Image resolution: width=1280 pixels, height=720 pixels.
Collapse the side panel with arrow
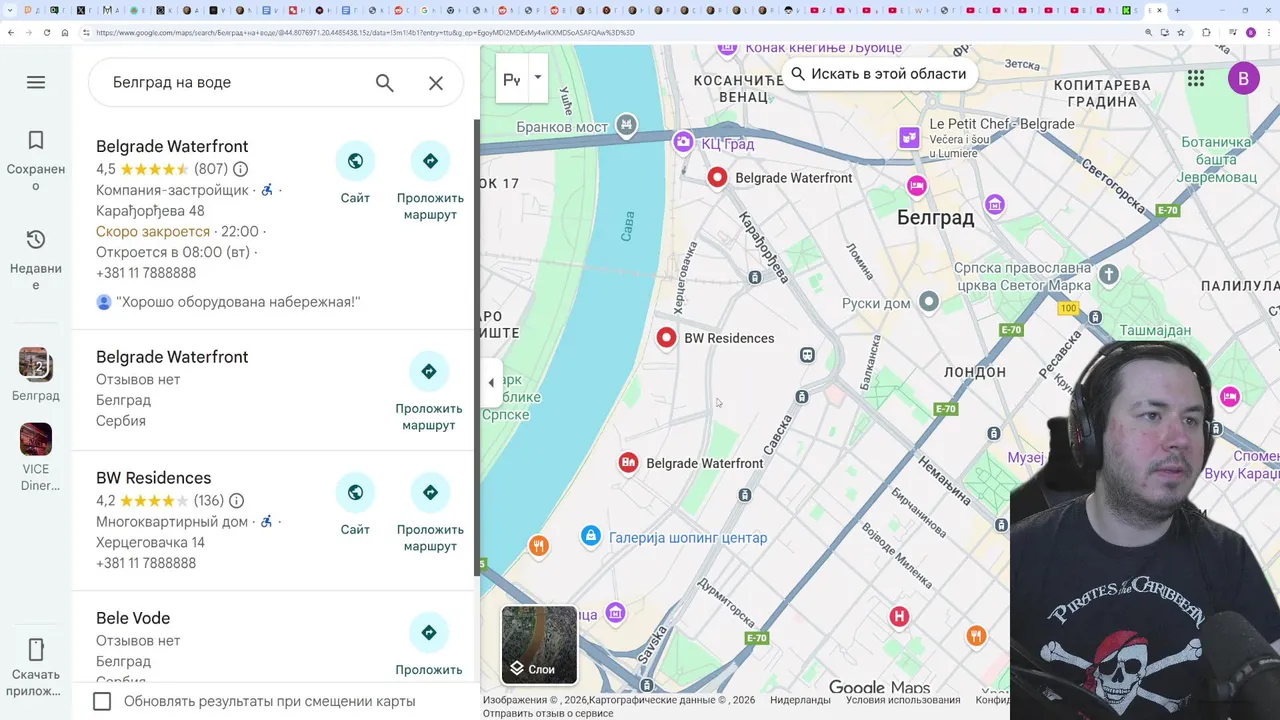pyautogui.click(x=491, y=382)
